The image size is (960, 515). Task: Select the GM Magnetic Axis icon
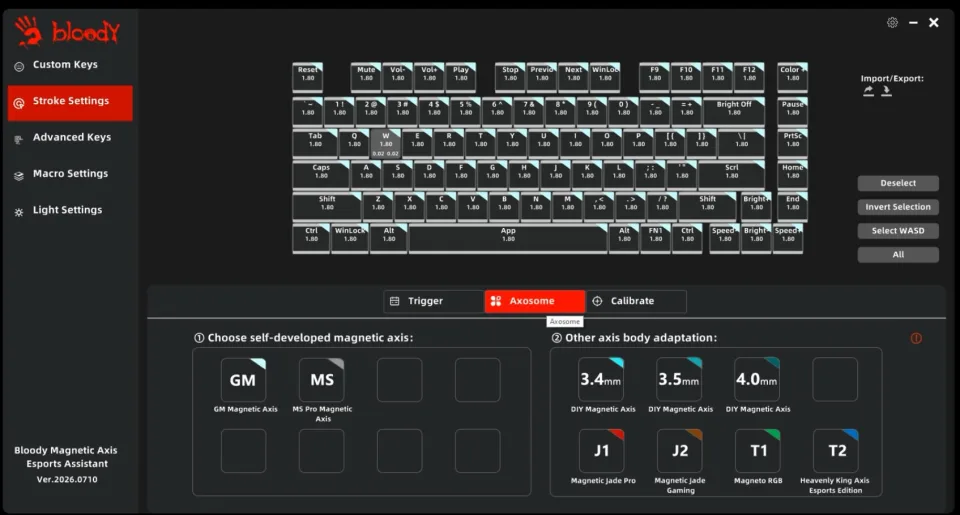(243, 380)
